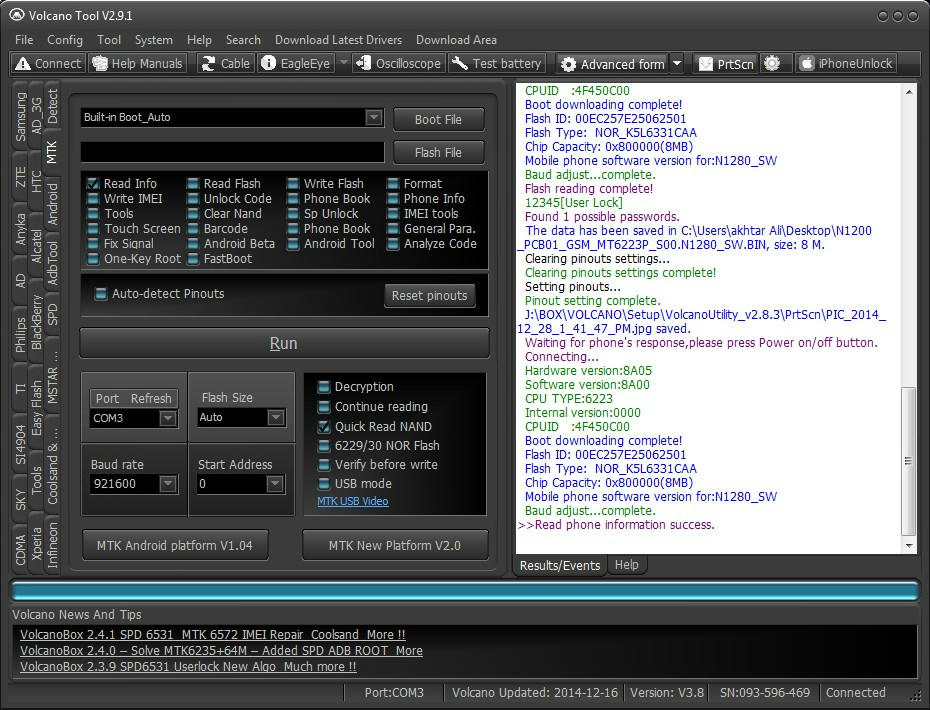Click the flash file path input field

click(x=232, y=152)
